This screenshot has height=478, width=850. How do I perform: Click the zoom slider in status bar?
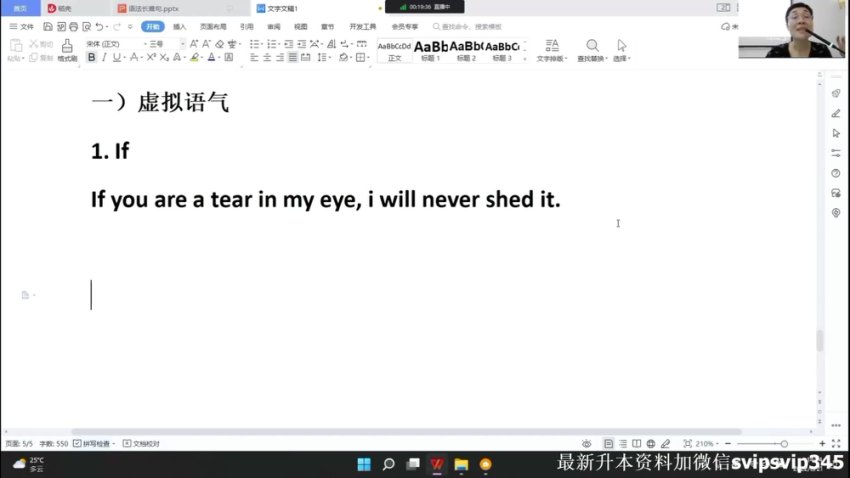click(x=783, y=443)
